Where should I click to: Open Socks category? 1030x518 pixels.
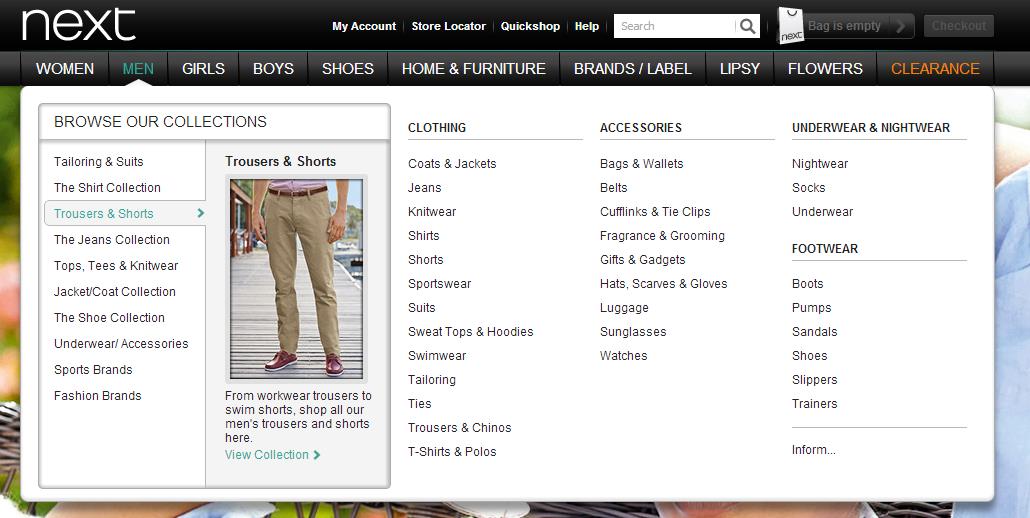(x=809, y=188)
